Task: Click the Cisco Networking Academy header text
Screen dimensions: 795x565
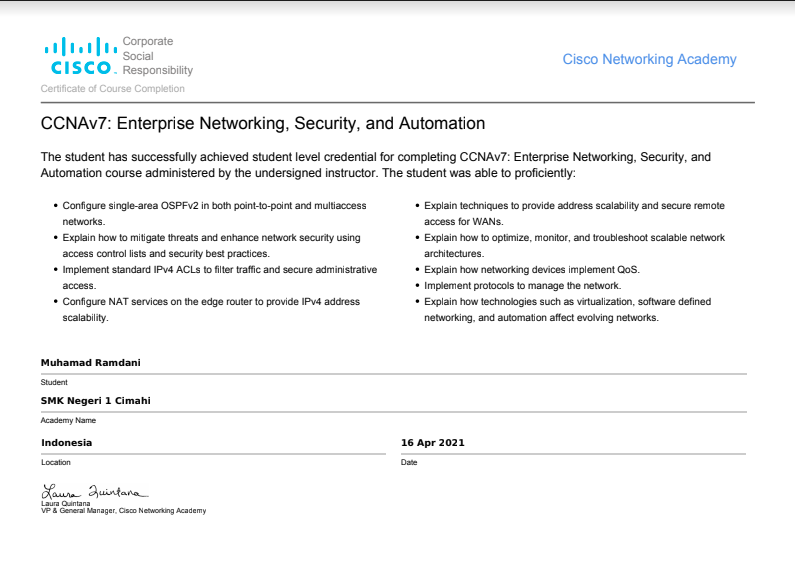Action: tap(649, 59)
